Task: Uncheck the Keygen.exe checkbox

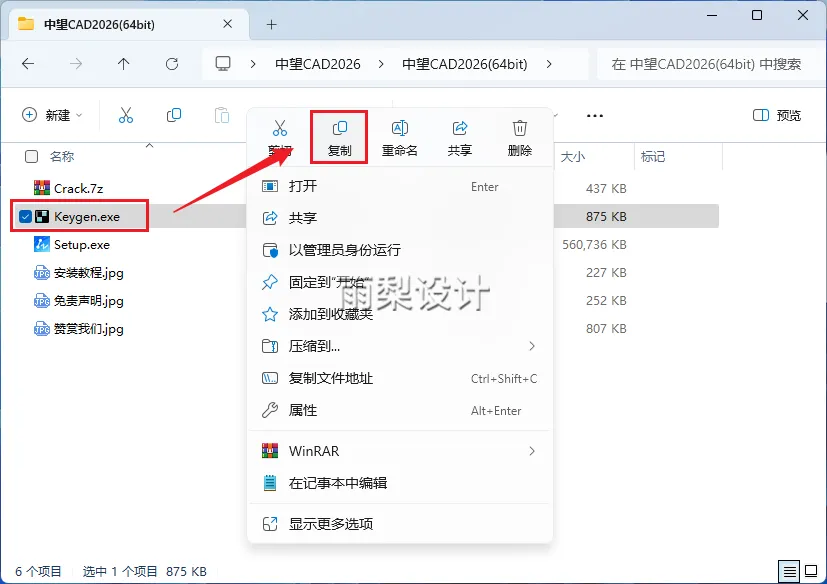Action: click(25, 216)
